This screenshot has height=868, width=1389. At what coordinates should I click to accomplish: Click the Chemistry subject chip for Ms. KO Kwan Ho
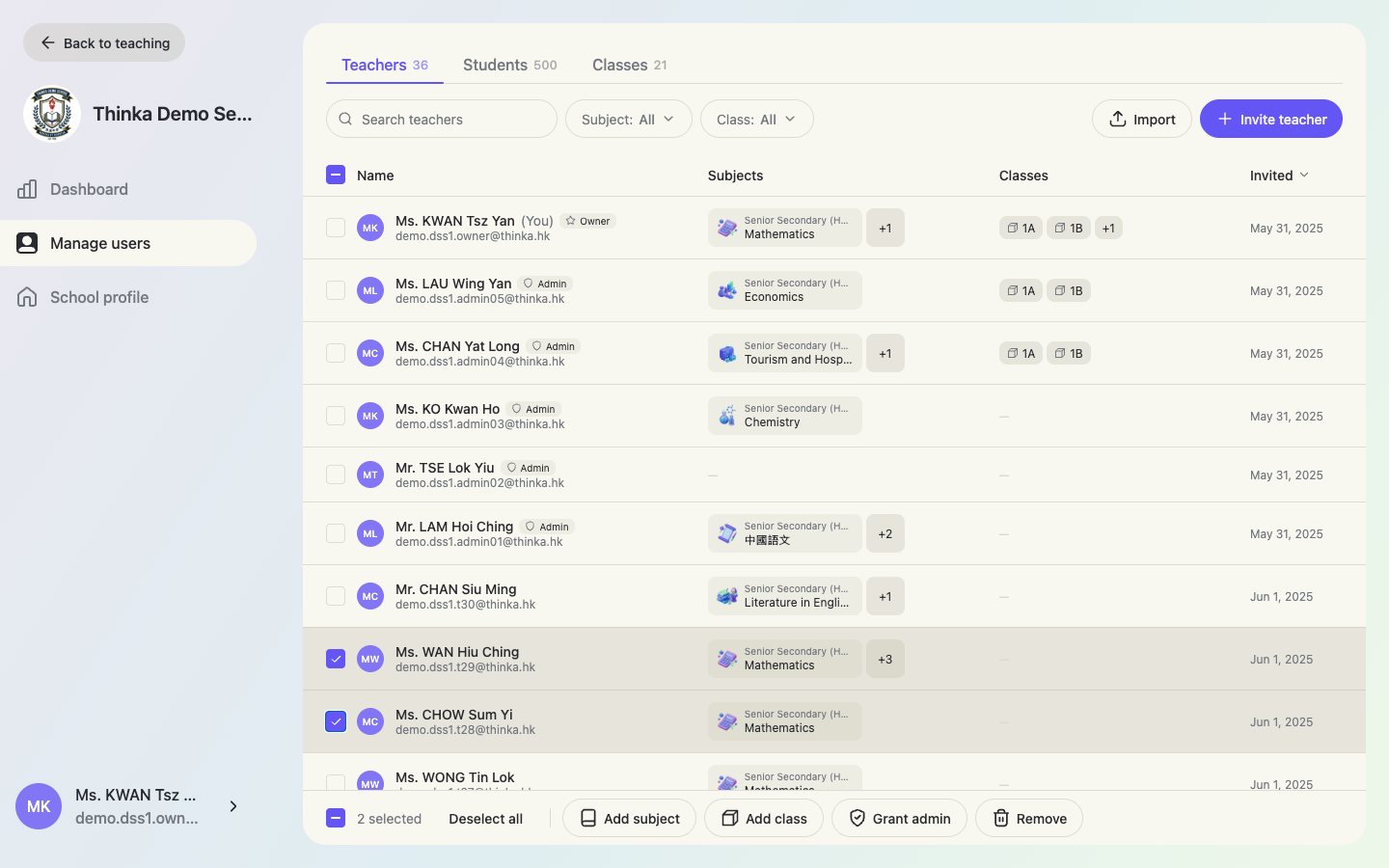pos(785,416)
